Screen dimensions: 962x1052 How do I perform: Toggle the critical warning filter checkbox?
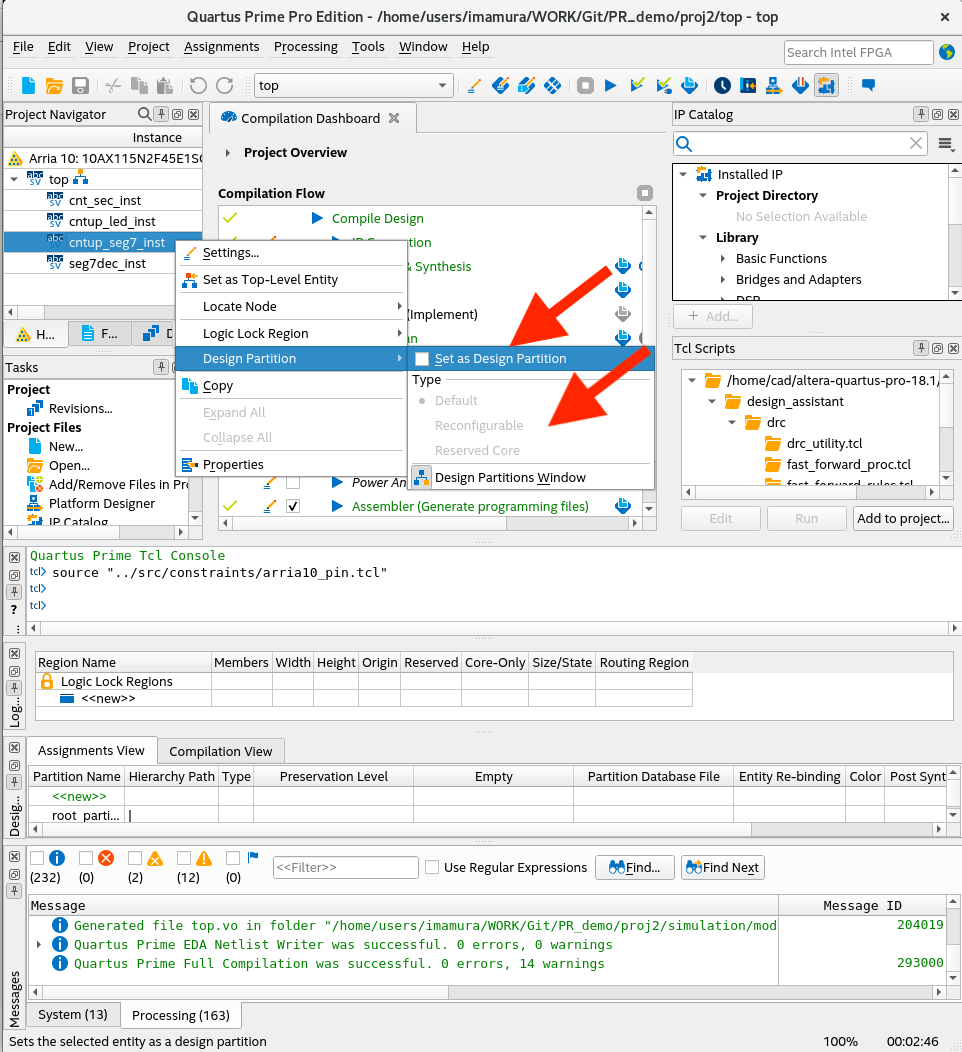point(135,857)
